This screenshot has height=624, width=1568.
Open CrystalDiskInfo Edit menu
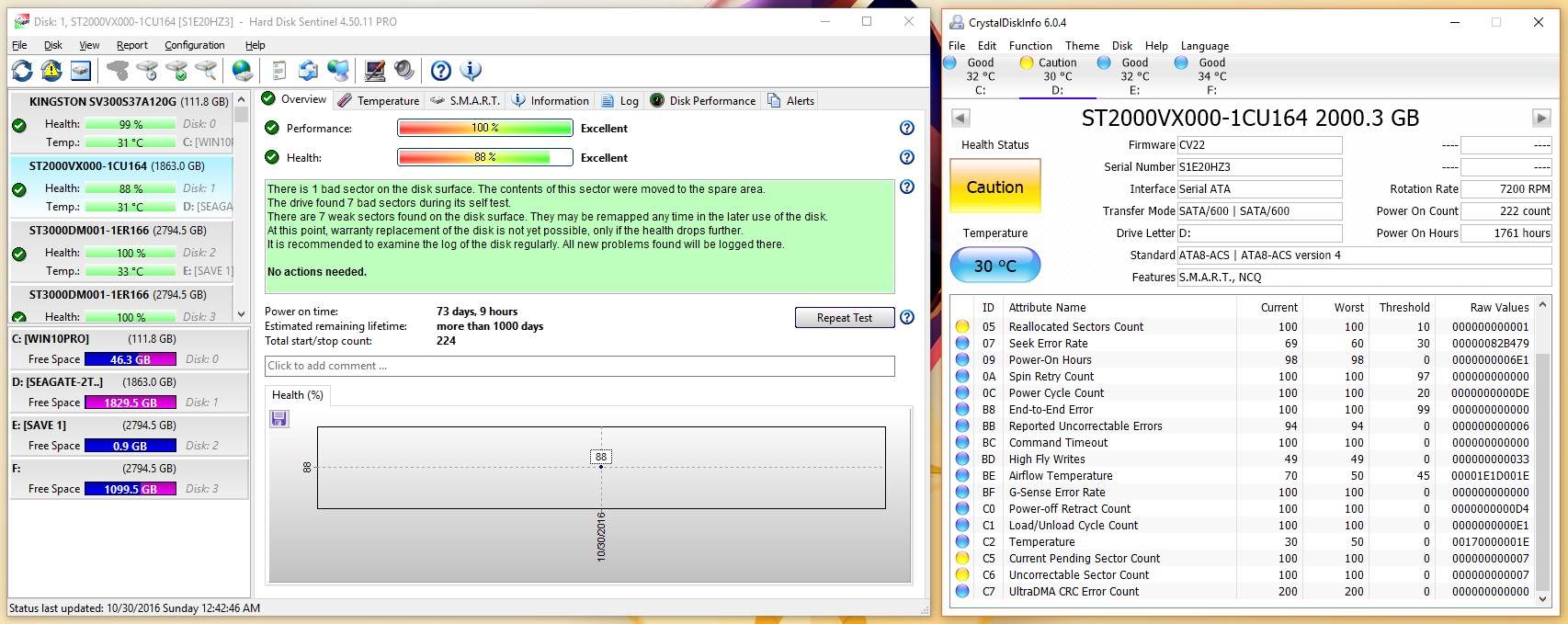[987, 46]
